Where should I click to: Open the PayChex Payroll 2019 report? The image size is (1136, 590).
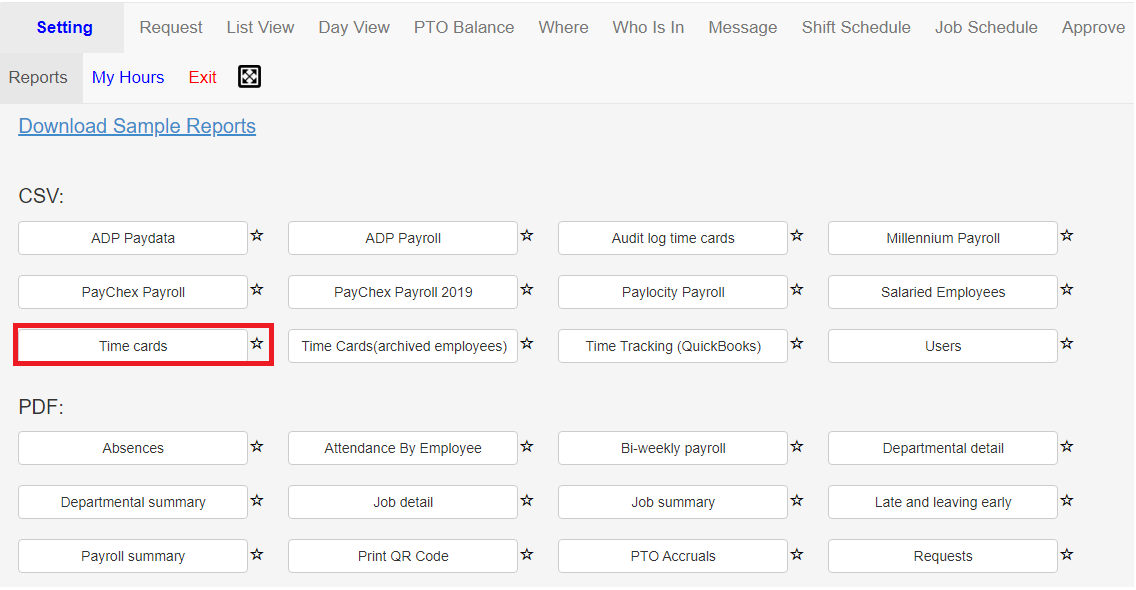point(403,292)
